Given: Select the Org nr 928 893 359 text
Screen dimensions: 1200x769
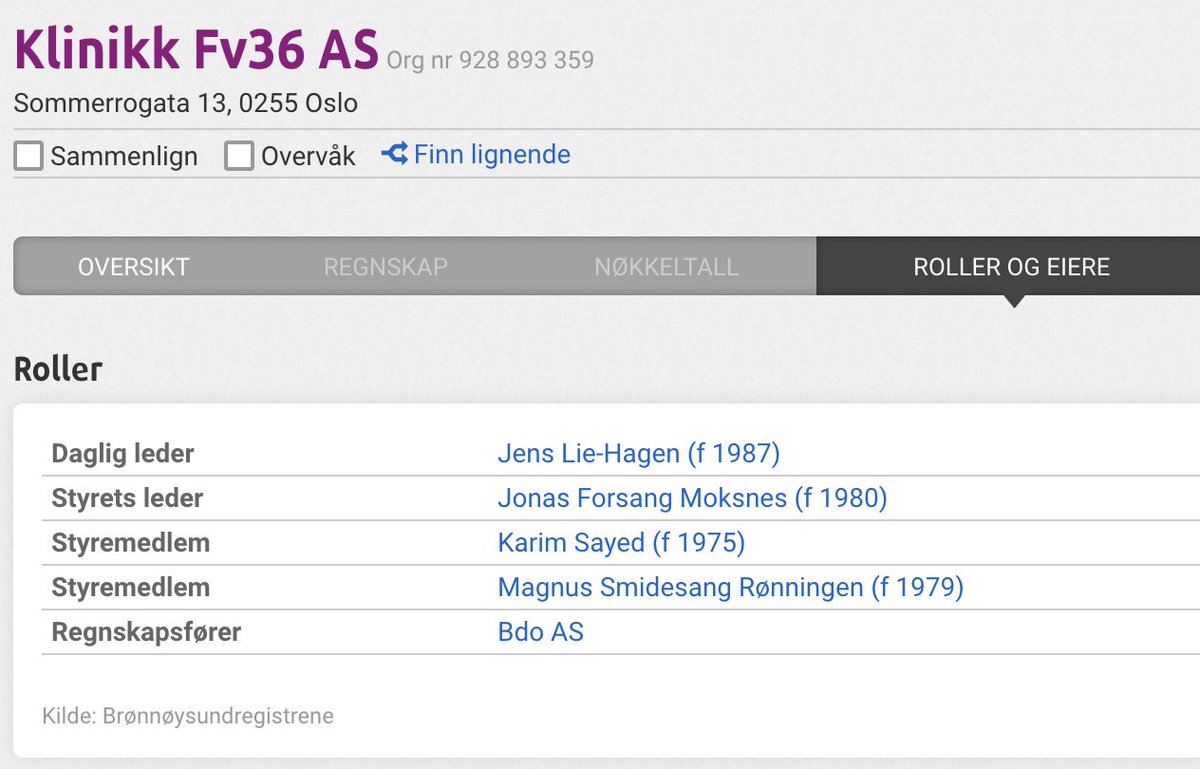Looking at the screenshot, I should [x=490, y=60].
